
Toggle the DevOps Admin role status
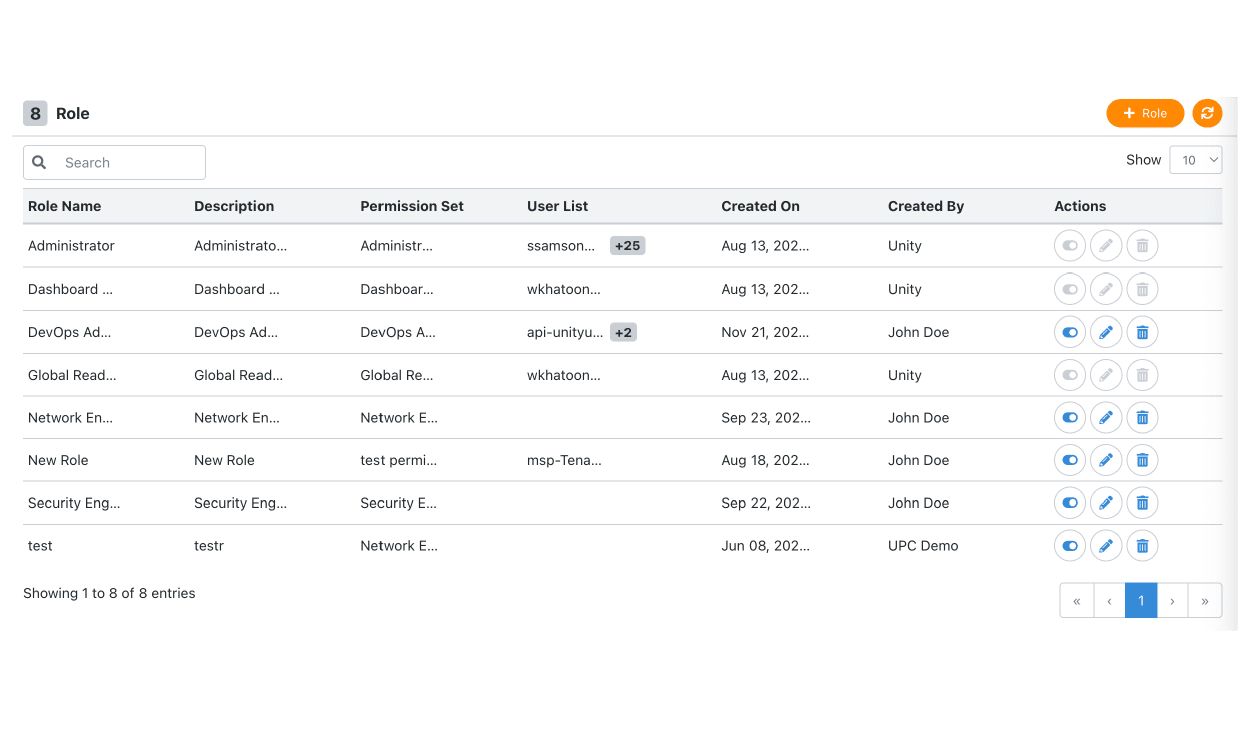coord(1070,332)
